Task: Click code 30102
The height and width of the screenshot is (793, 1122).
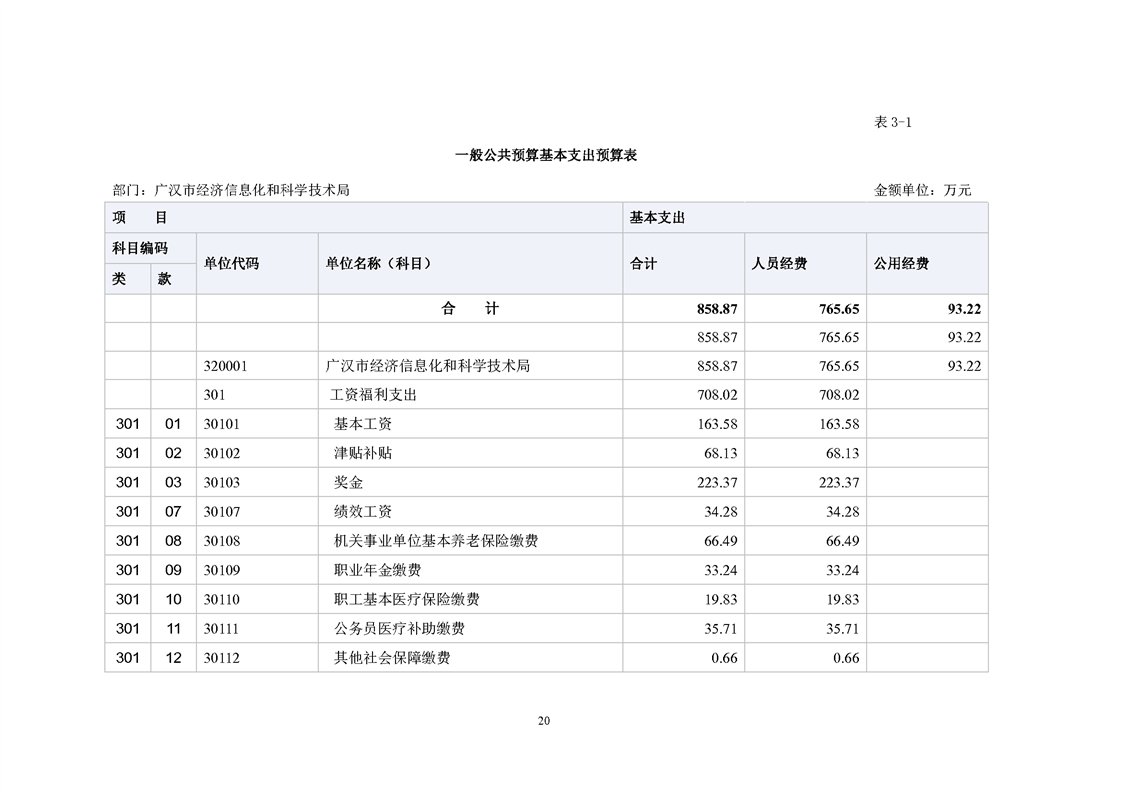Action: click(x=222, y=454)
